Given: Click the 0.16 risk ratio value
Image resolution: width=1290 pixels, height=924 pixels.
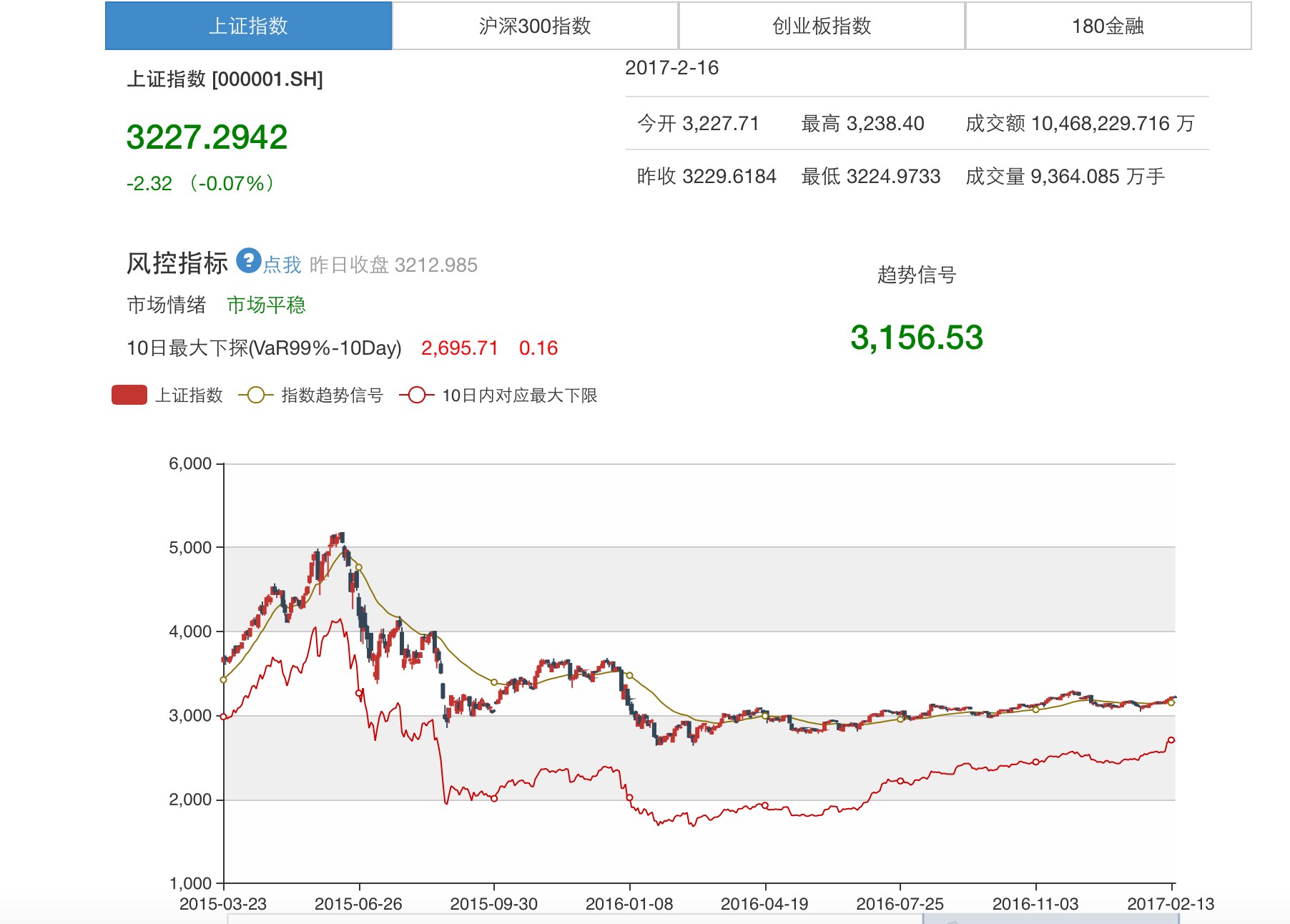Looking at the screenshot, I should click(538, 348).
